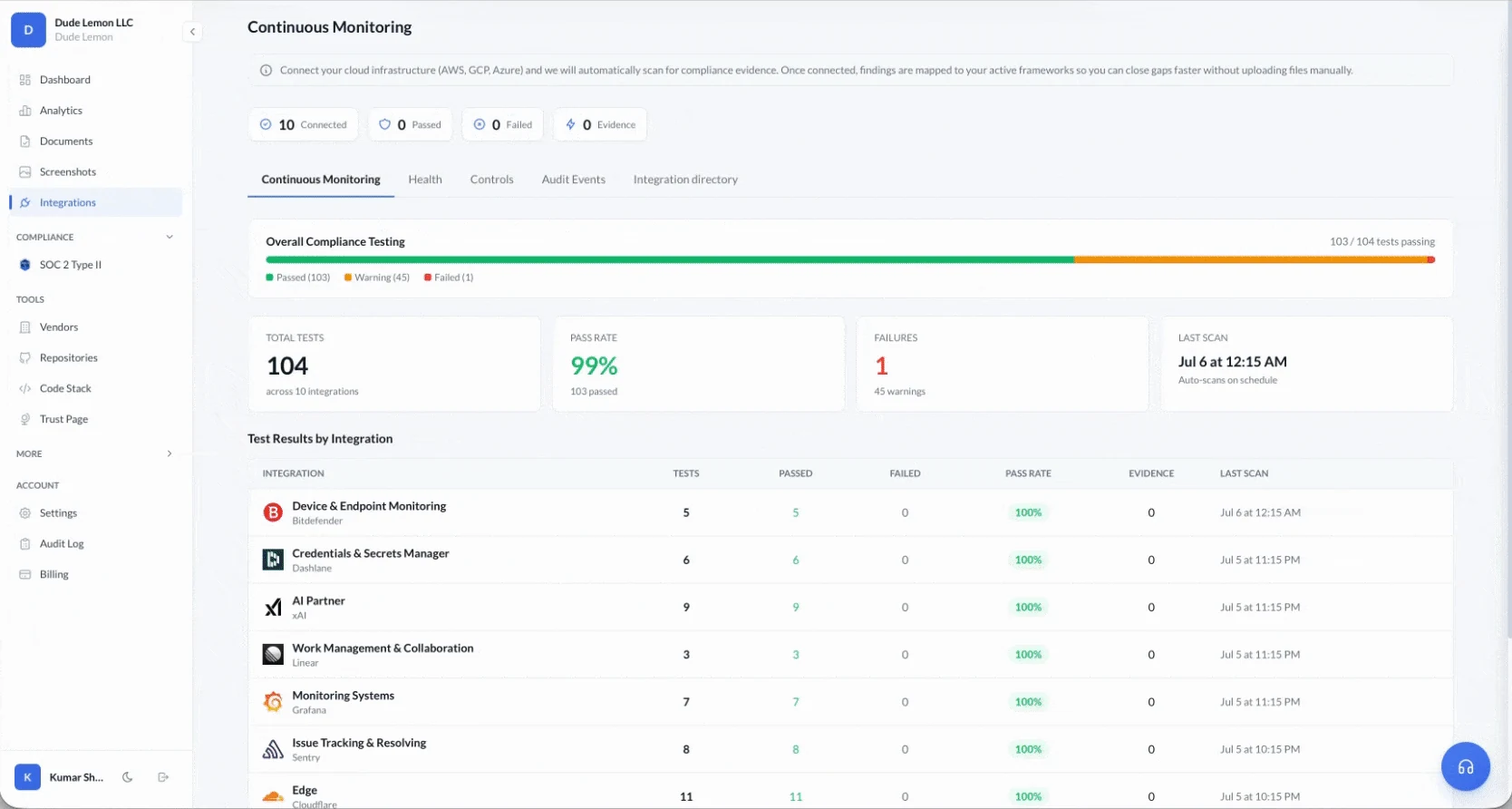Click the 0 Evidence stat chip

tap(600, 125)
